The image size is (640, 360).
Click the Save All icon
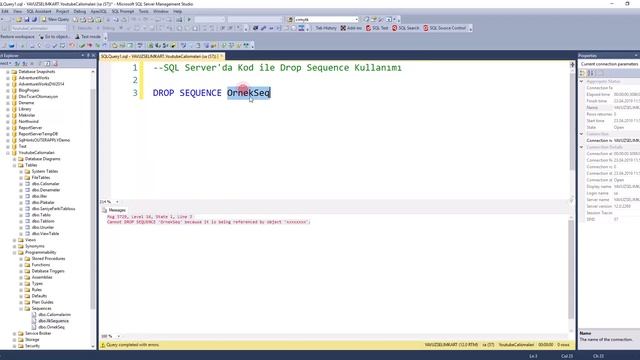point(34,19)
